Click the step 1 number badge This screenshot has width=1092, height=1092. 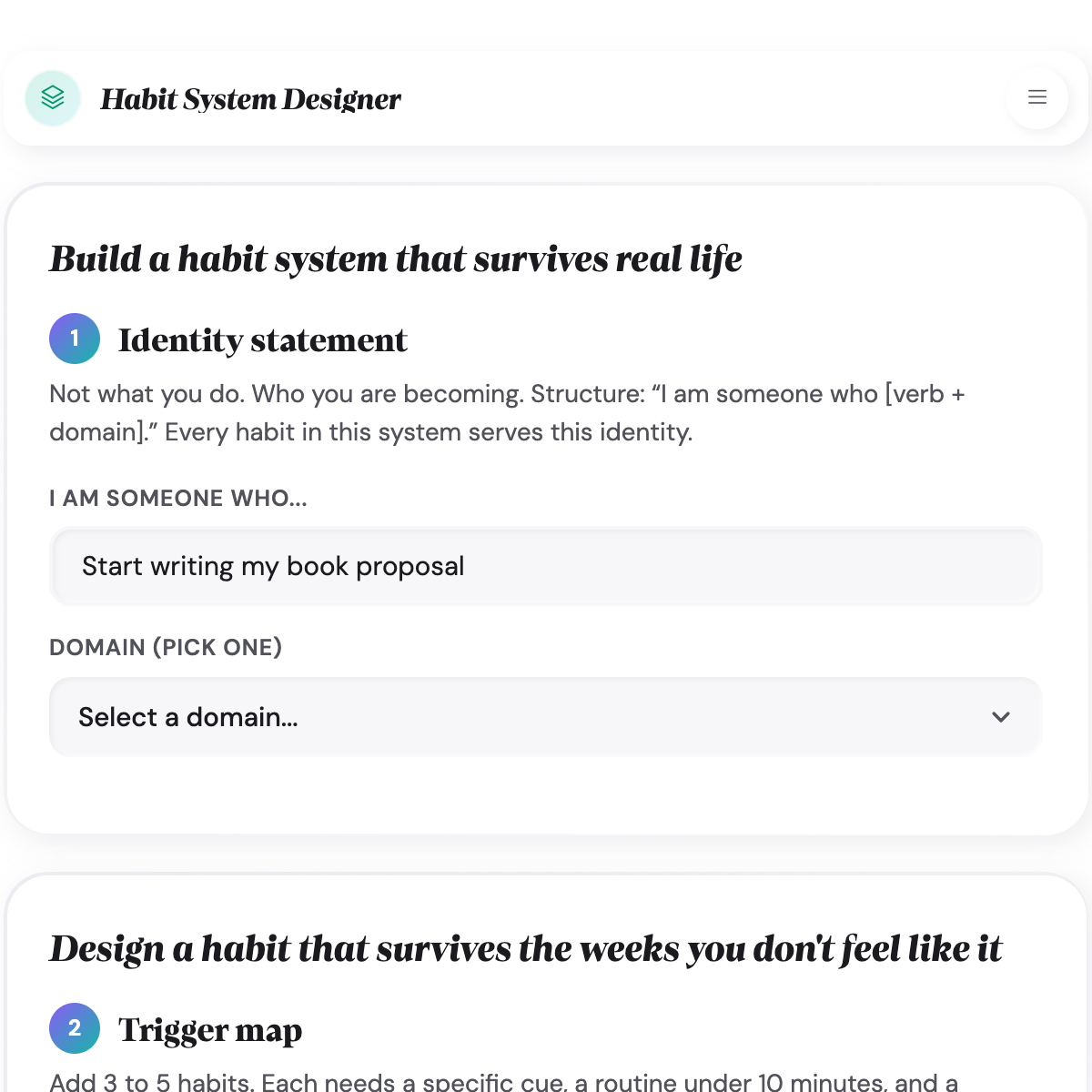(75, 339)
